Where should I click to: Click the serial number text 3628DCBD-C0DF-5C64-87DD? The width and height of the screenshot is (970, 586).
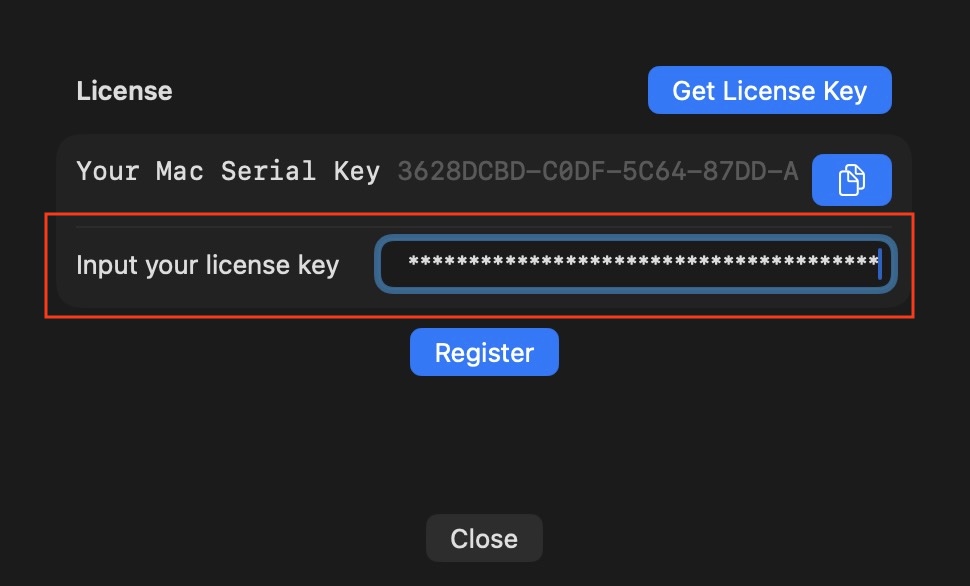coord(597,172)
